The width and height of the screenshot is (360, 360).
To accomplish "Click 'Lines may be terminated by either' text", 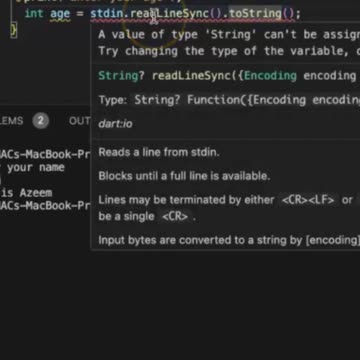I will coord(186,200).
